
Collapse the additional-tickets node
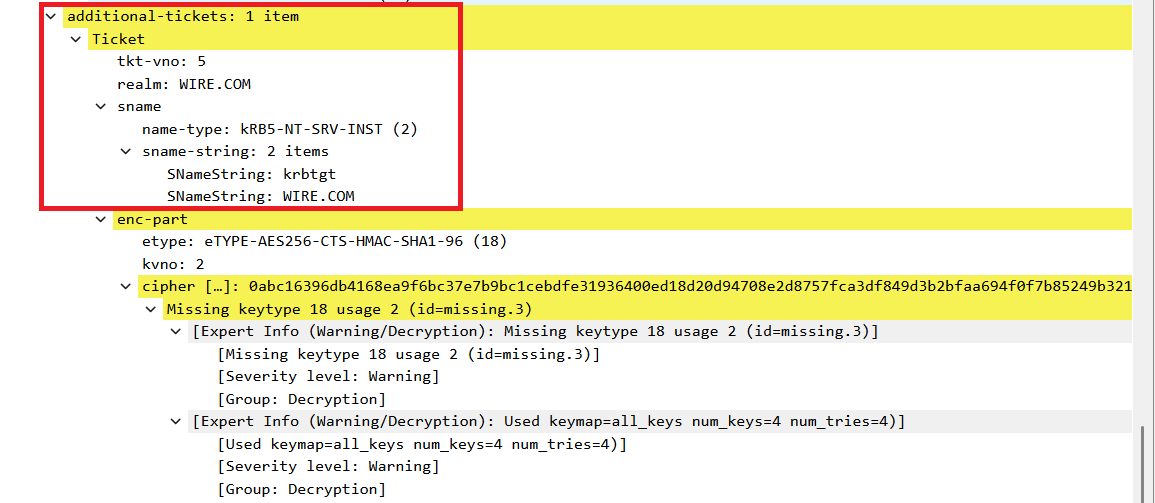[x=50, y=15]
